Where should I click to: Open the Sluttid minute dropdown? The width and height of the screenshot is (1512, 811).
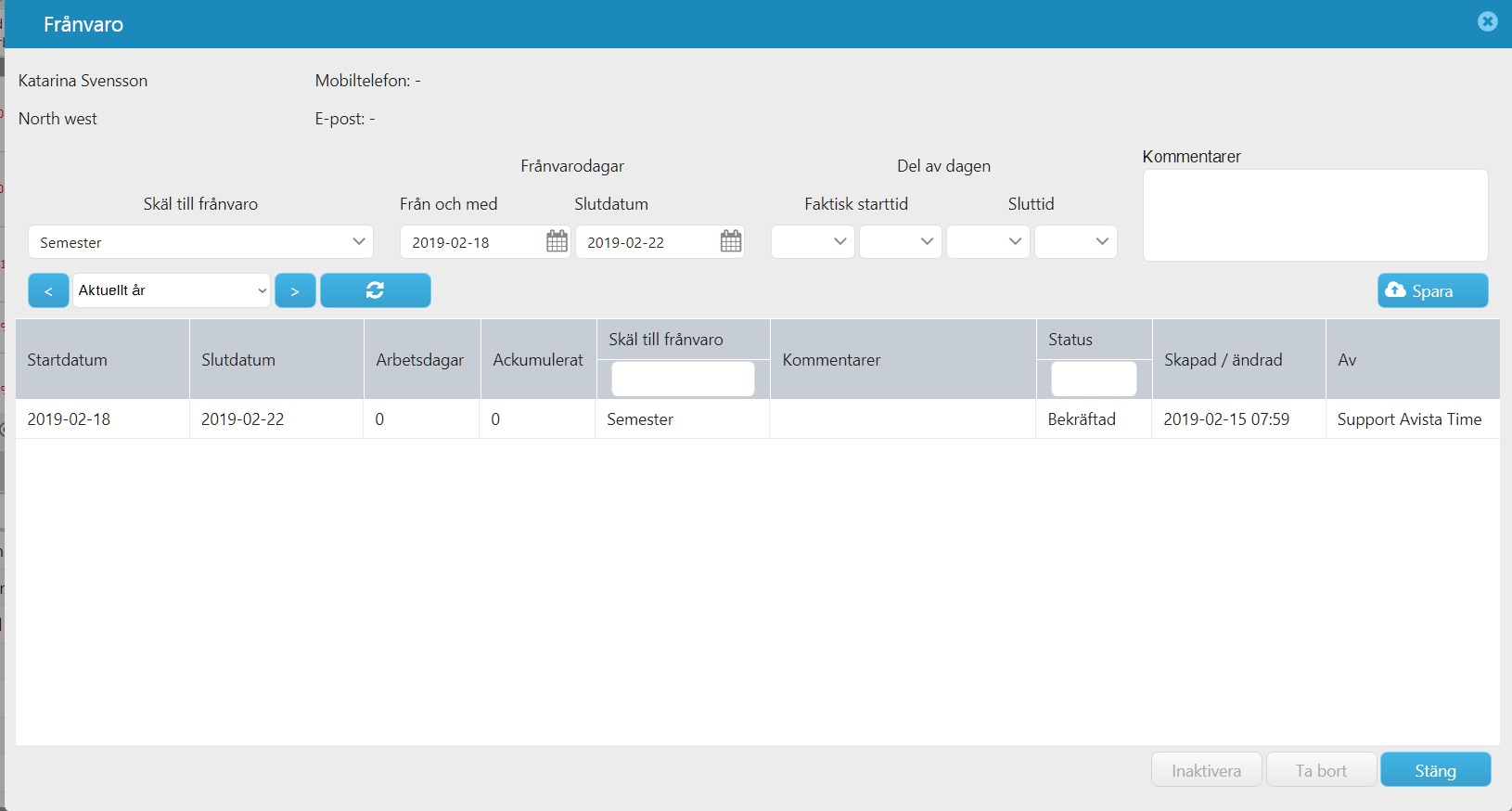pyautogui.click(x=1076, y=242)
